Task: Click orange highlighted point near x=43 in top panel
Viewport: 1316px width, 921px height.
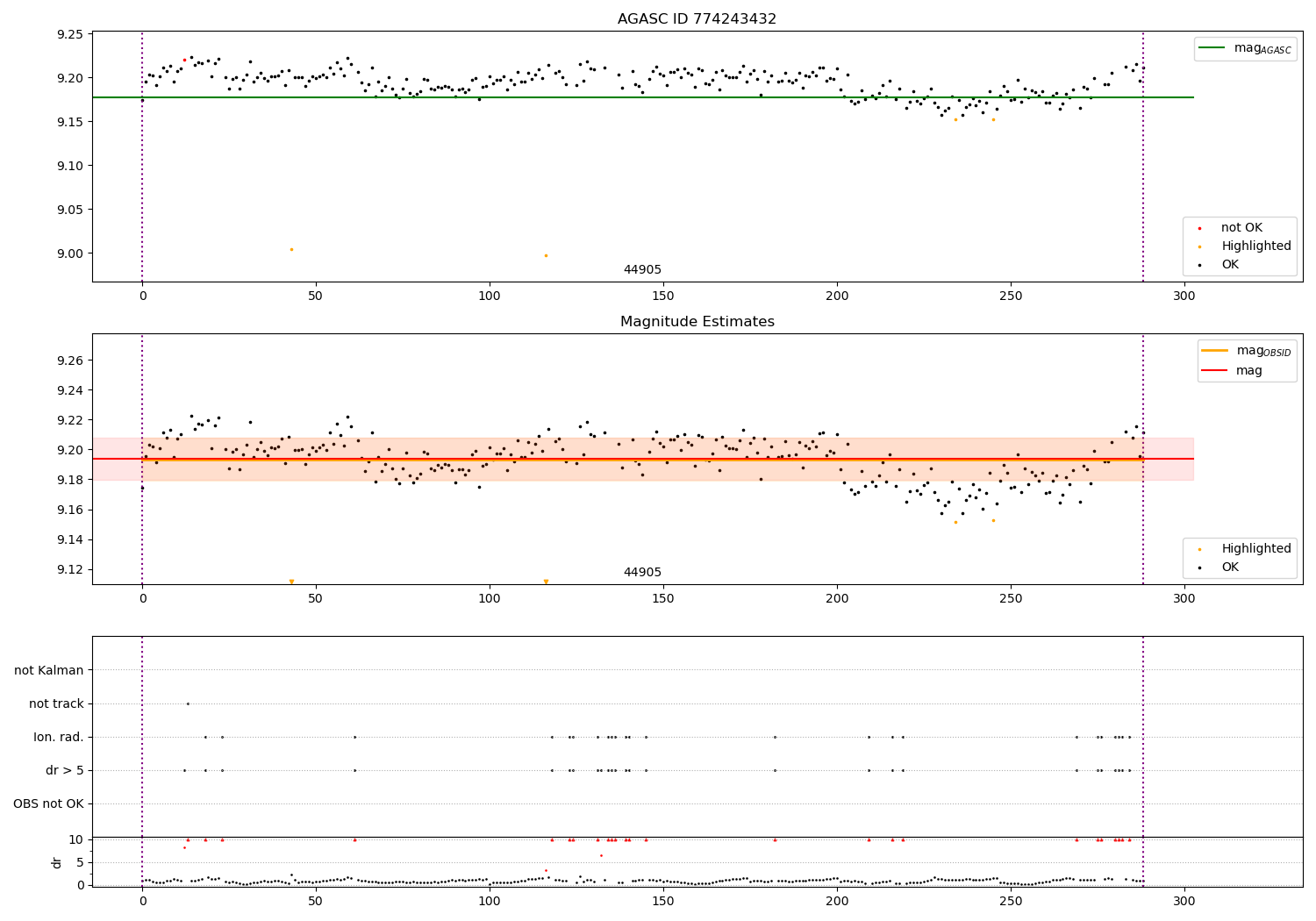Action: click(291, 249)
